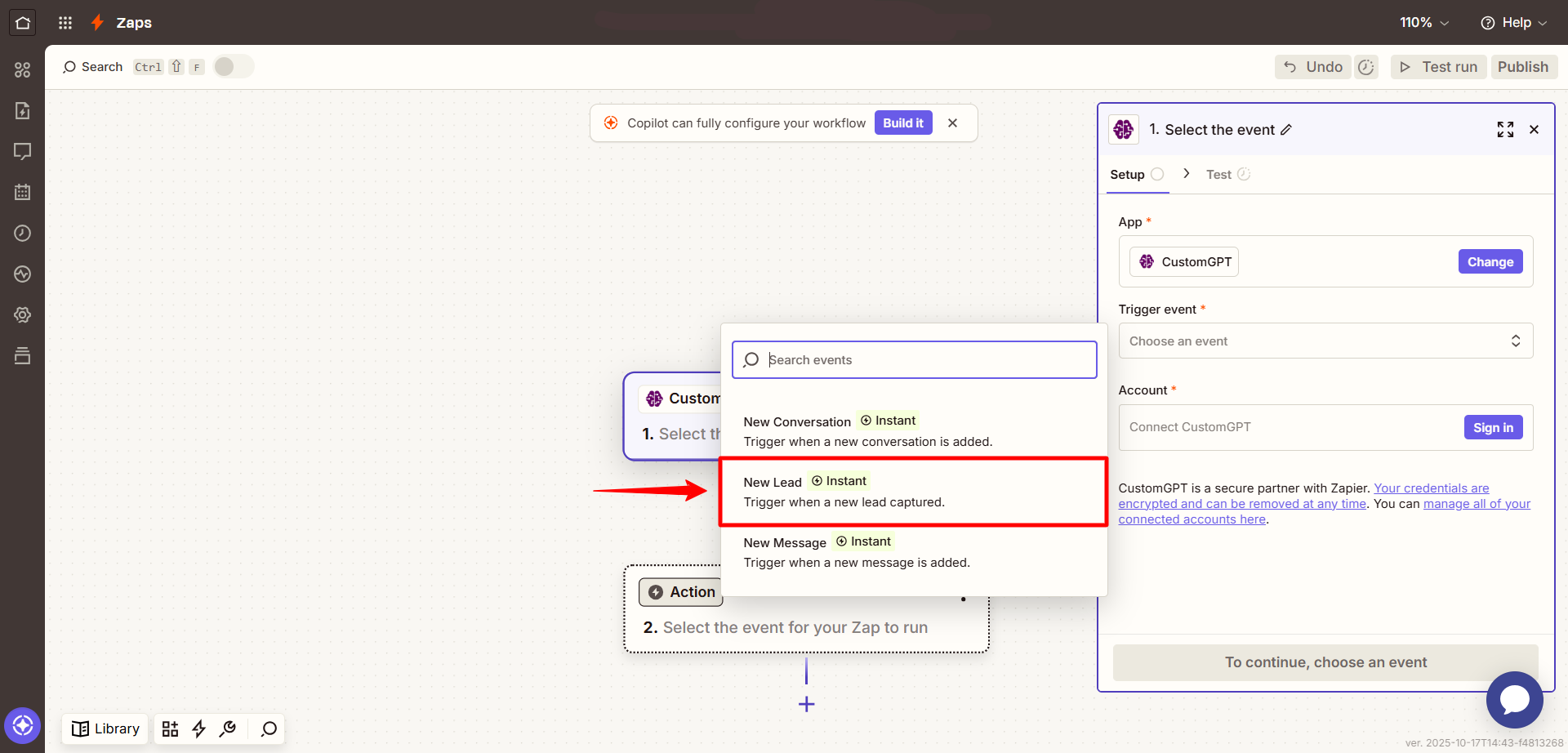Open the history clock icon in sidebar
Image resolution: width=1568 pixels, height=753 pixels.
(23, 233)
